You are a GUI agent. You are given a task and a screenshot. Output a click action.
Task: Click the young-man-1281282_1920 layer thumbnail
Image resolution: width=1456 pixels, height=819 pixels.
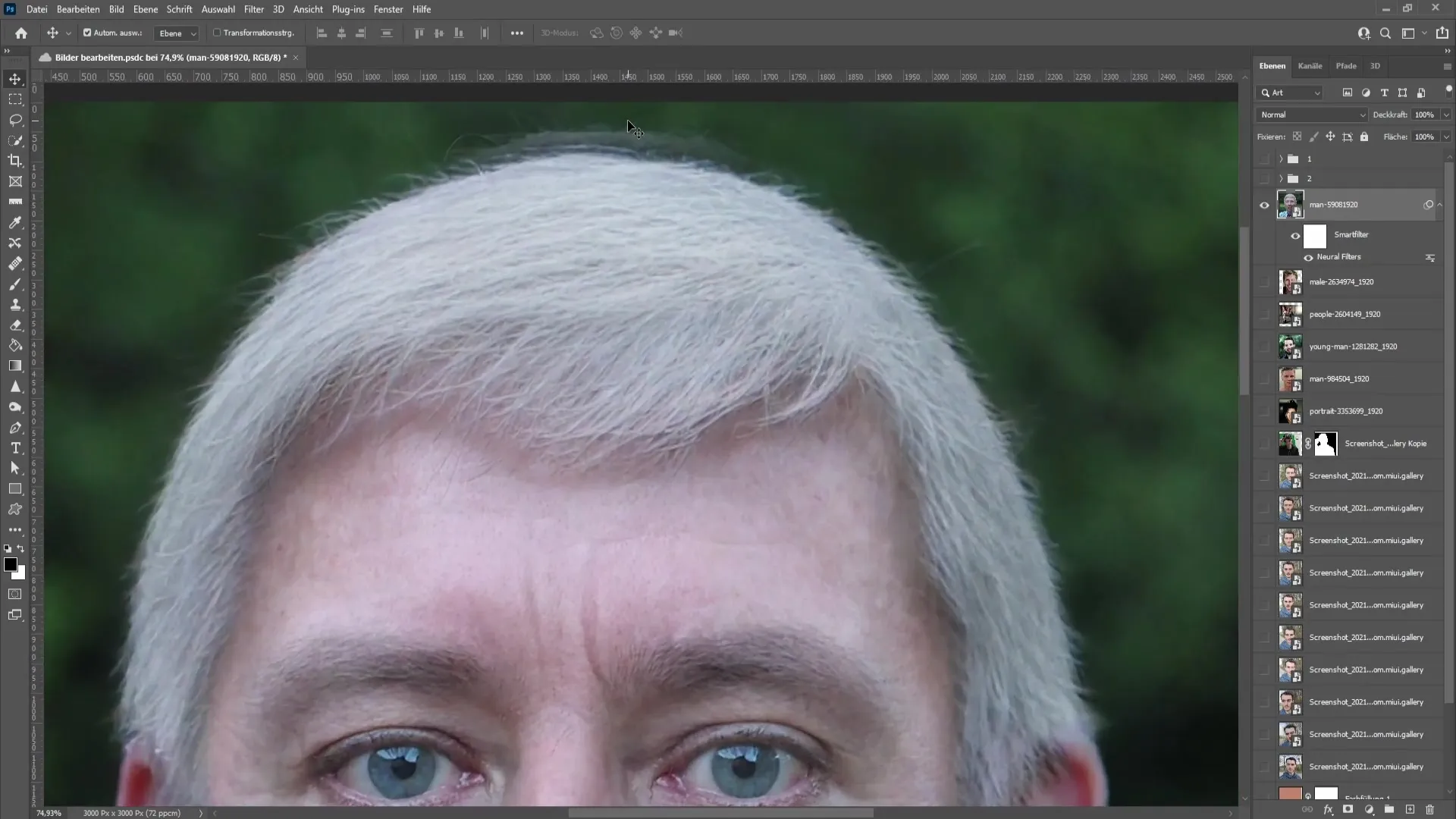(x=1289, y=346)
